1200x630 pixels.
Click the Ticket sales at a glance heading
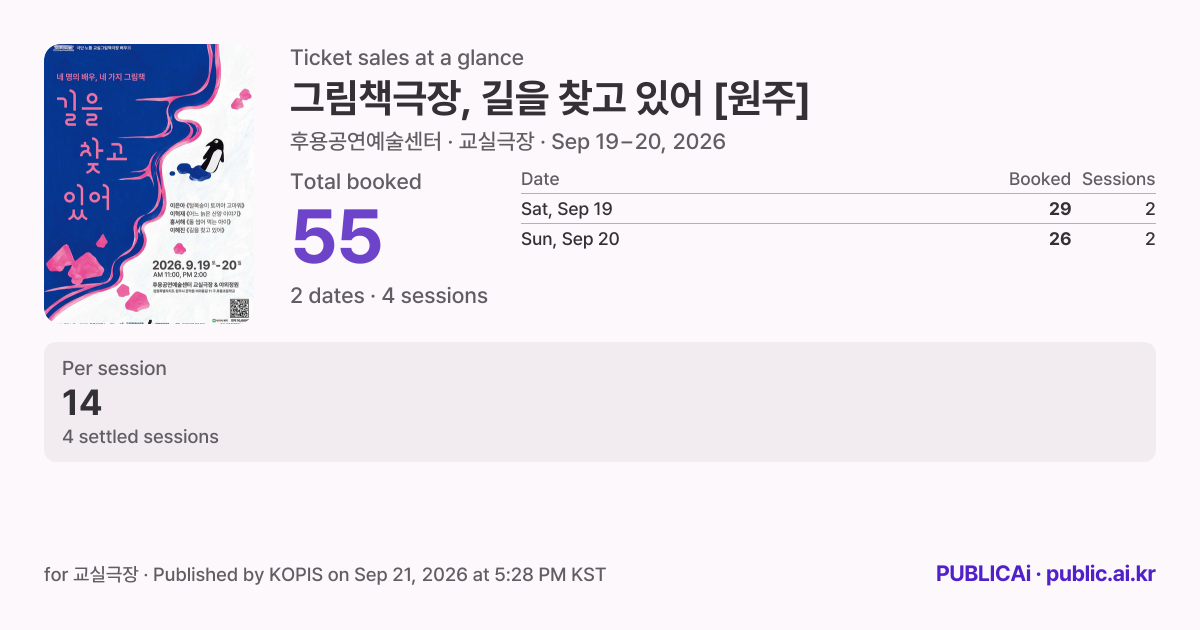(407, 58)
